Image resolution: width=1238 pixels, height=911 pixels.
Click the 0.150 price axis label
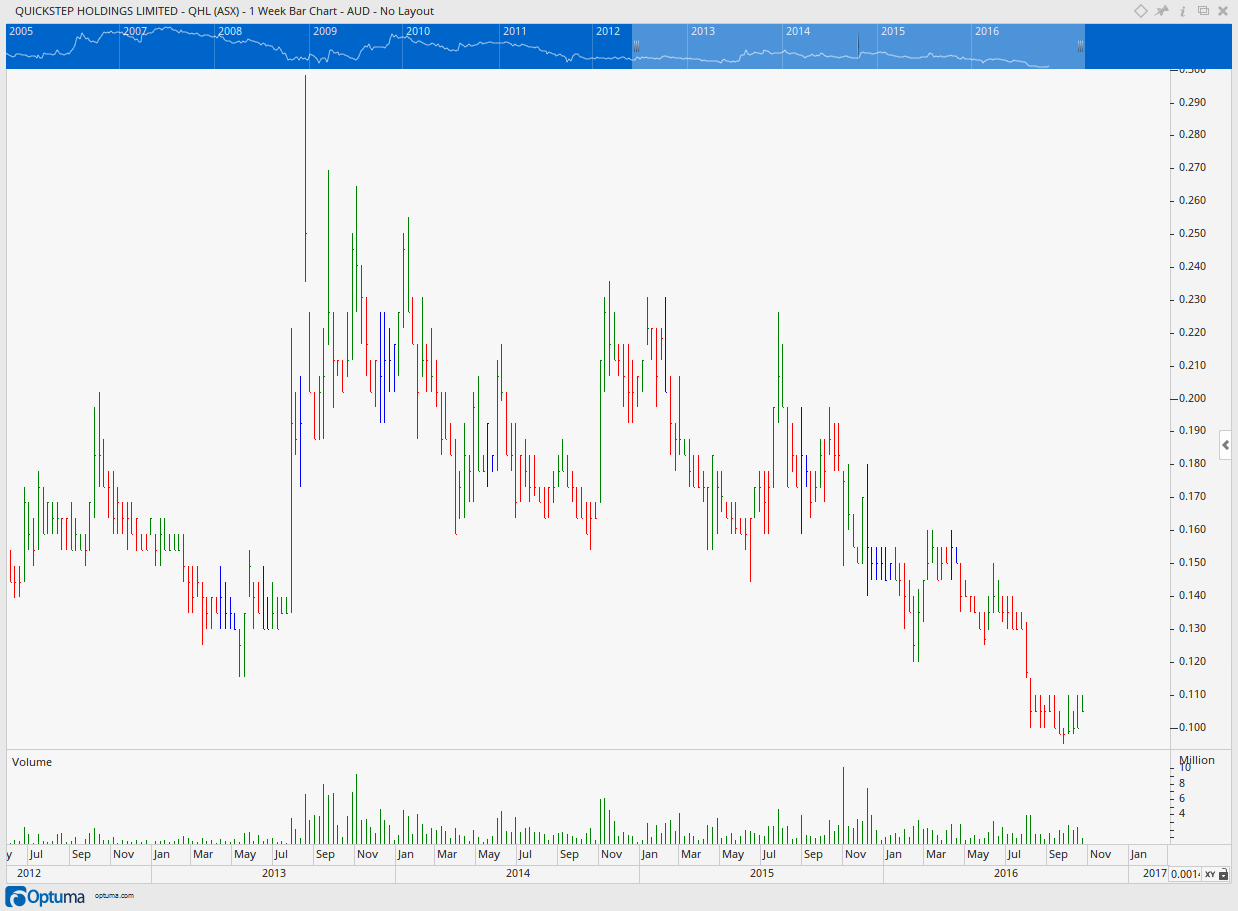click(1190, 562)
